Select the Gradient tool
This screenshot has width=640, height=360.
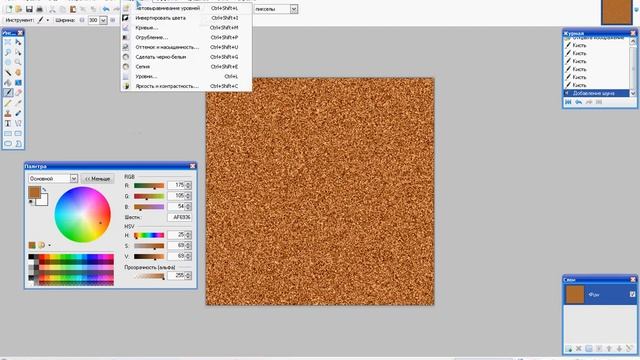(18, 83)
